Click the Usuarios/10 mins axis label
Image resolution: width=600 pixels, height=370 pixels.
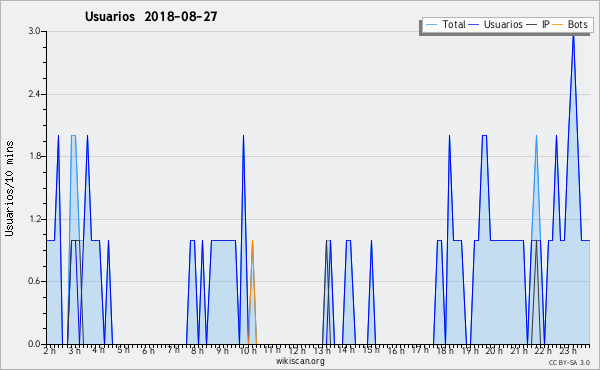[9, 188]
